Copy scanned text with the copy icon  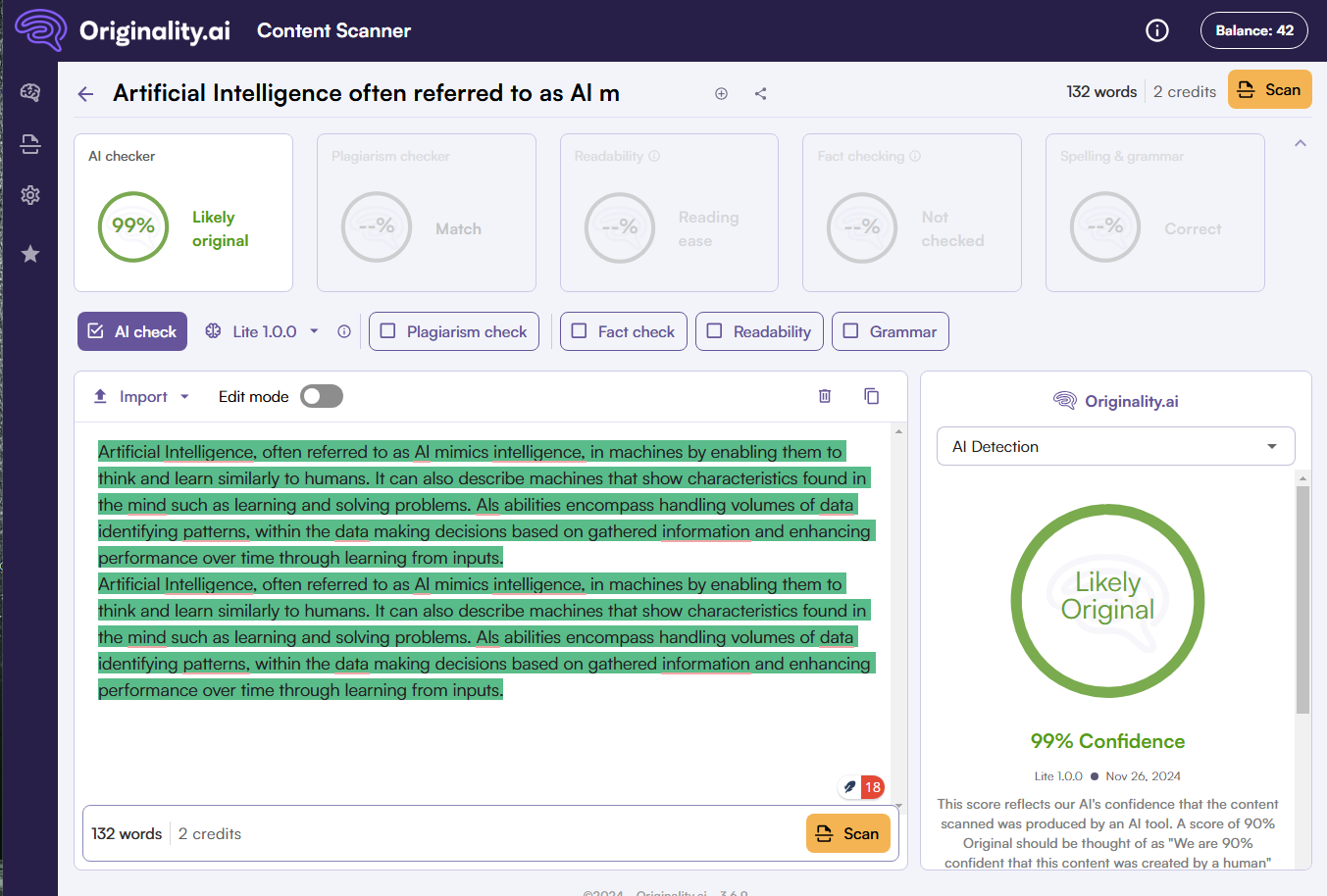point(871,396)
